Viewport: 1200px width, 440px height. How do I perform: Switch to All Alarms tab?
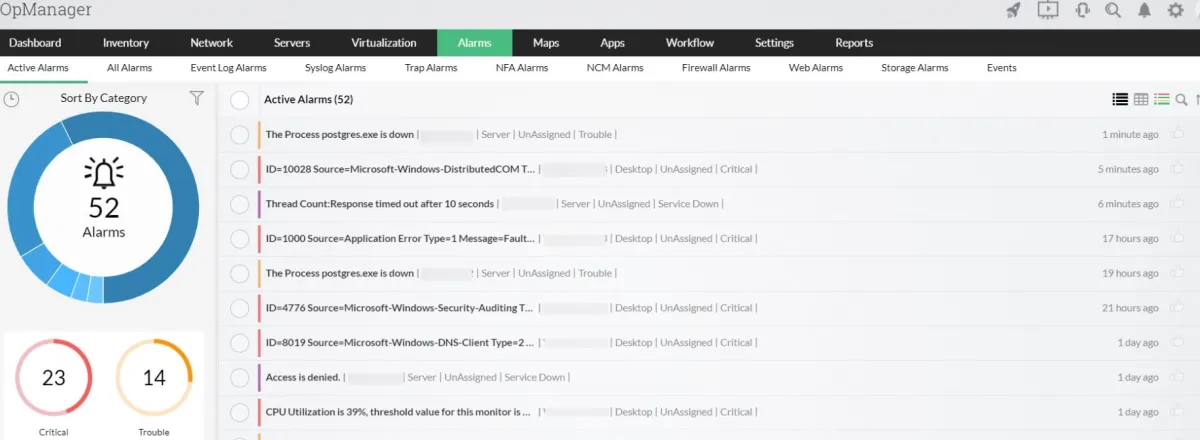129,68
